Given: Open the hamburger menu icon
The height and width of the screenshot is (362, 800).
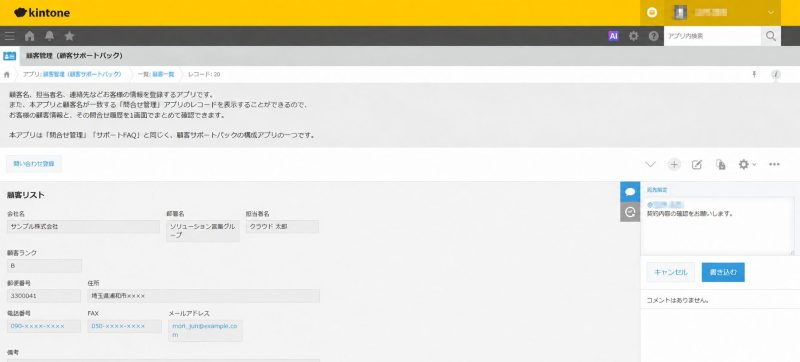Looking at the screenshot, I should pyautogui.click(x=9, y=36).
